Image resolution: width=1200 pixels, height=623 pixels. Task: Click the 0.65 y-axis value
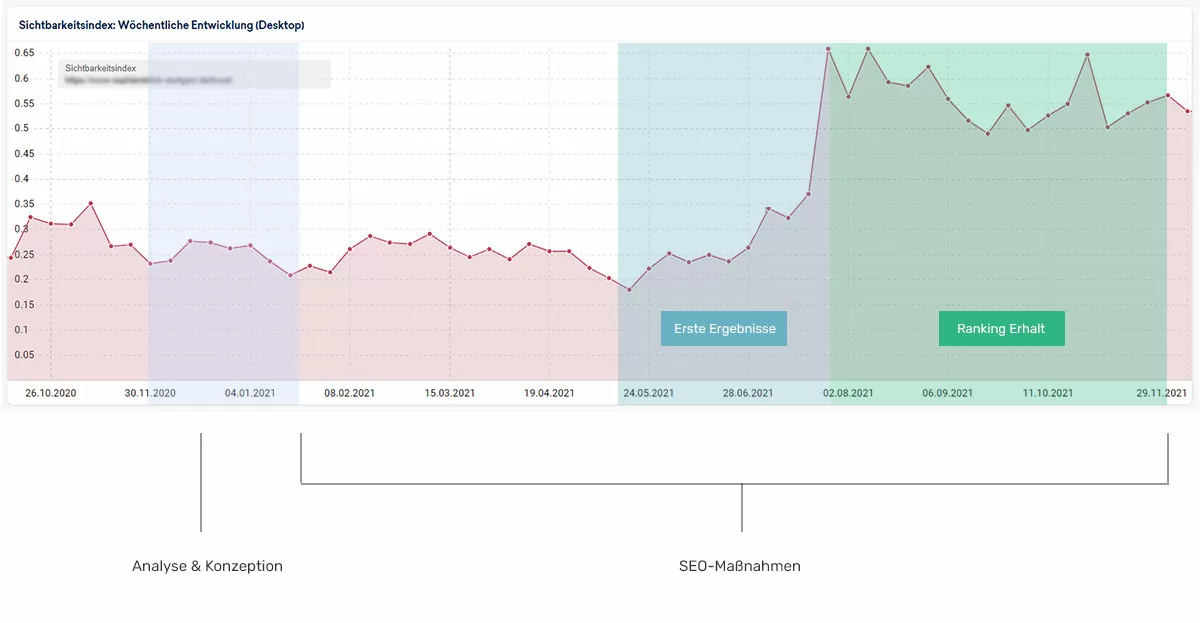24,52
